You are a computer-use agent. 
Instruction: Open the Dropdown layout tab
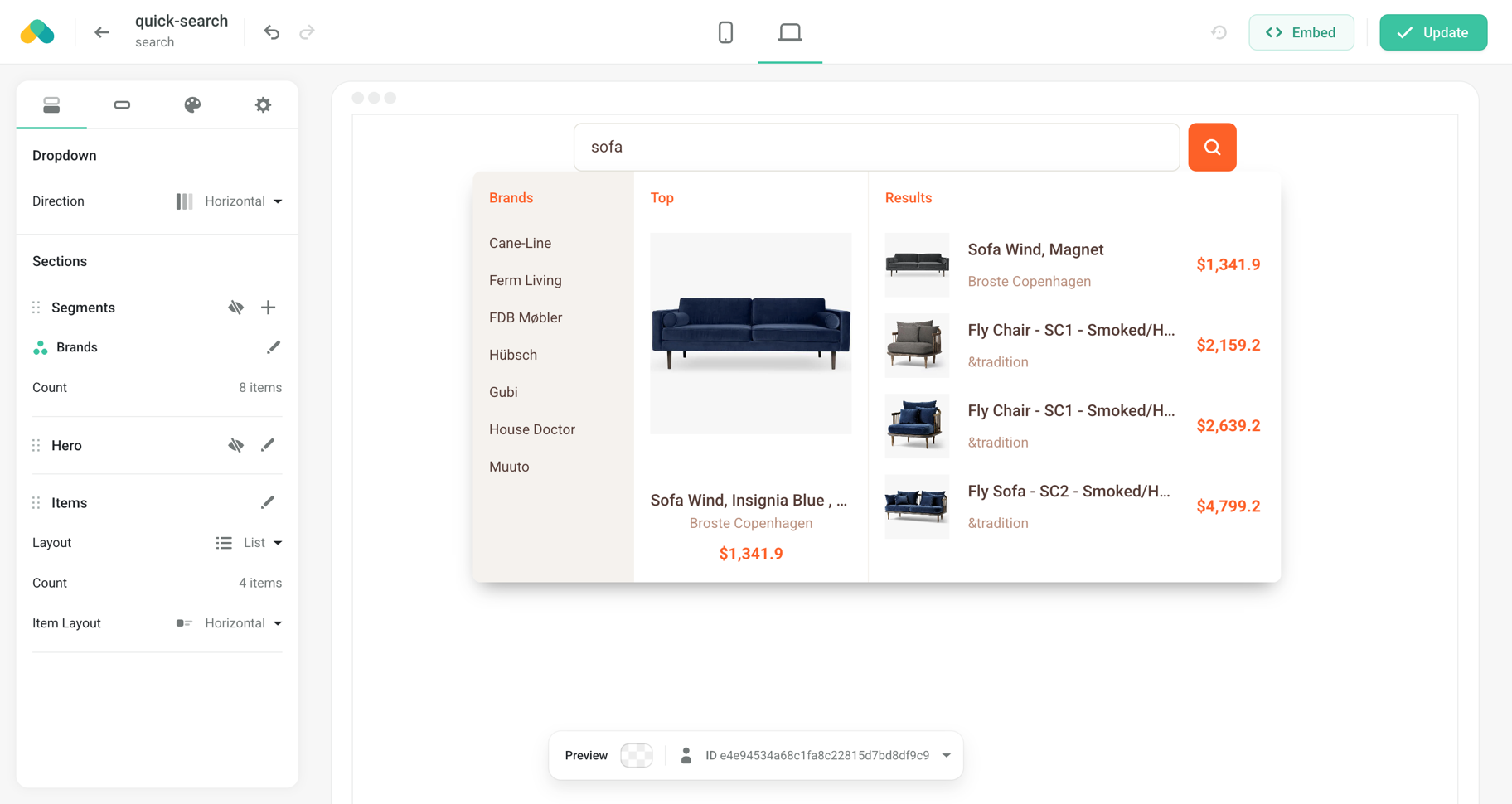[51, 104]
